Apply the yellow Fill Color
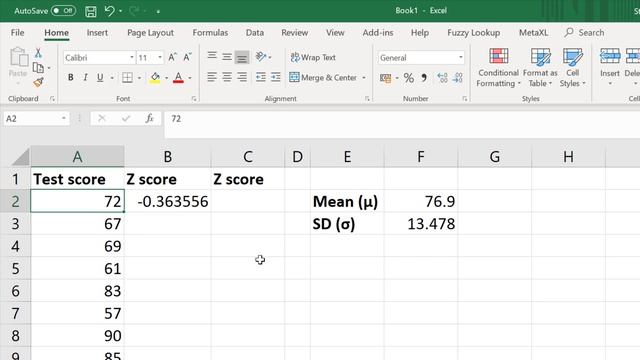Image resolution: width=640 pixels, height=360 pixels. pyautogui.click(x=155, y=78)
